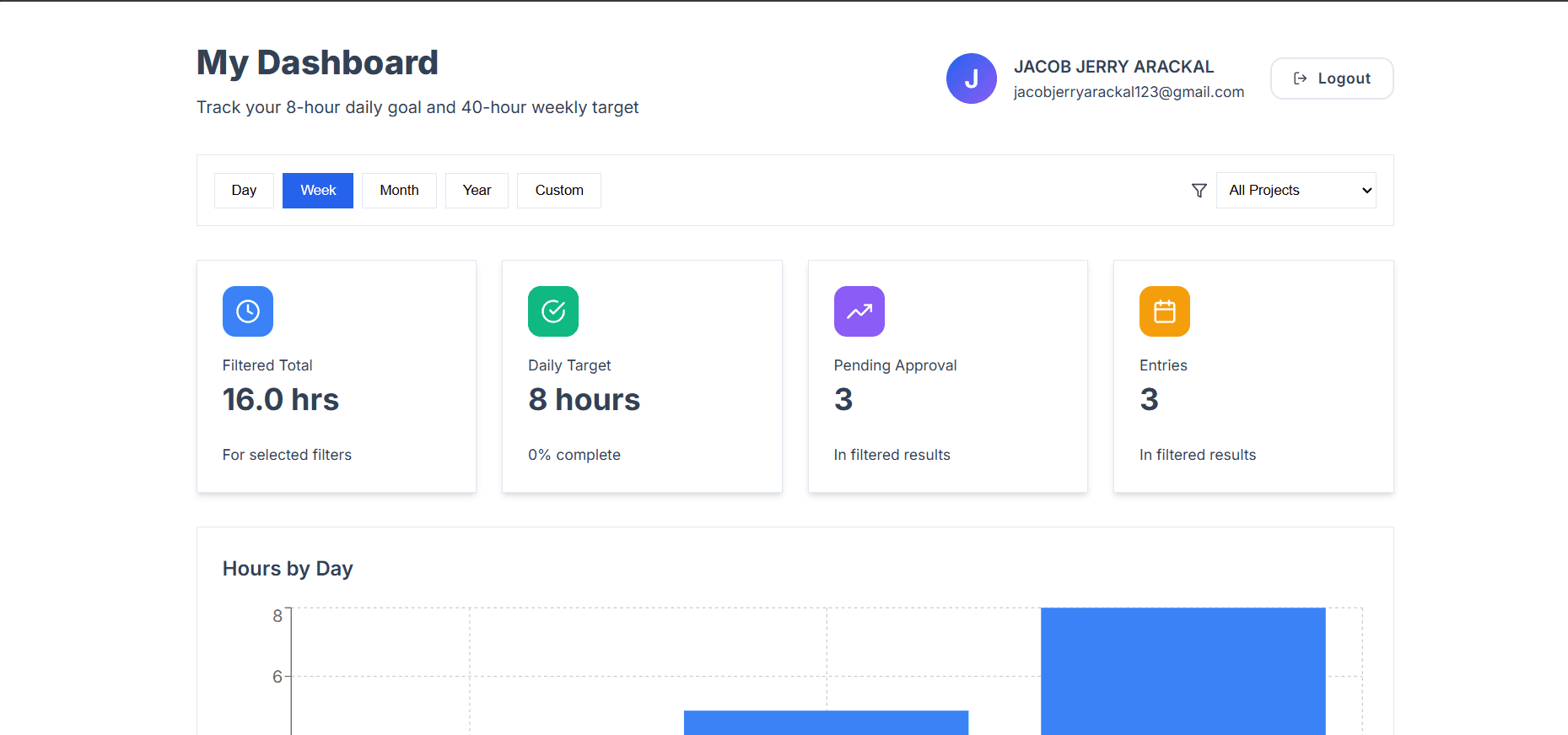Screen dimensions: 1568x735
Task: Click the Daily Target label
Action: coord(569,365)
